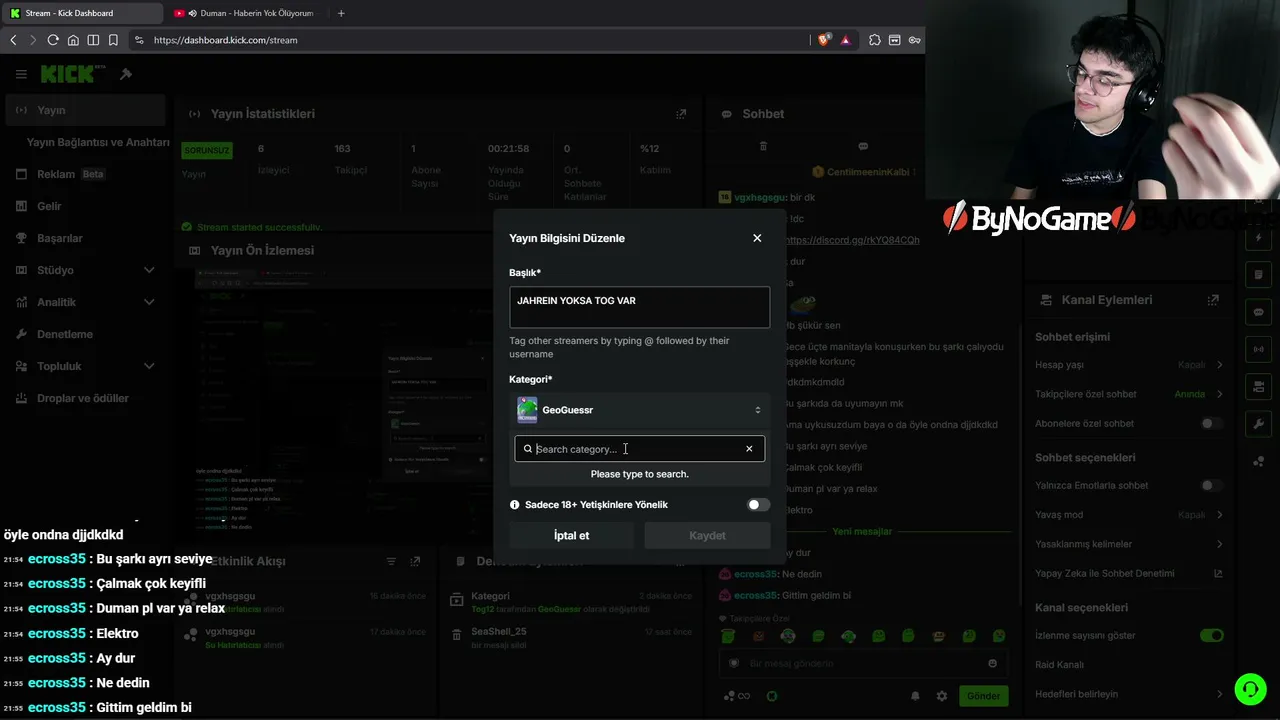1280x720 pixels.
Task: Focus the Search category field
Action: [x=640, y=449]
